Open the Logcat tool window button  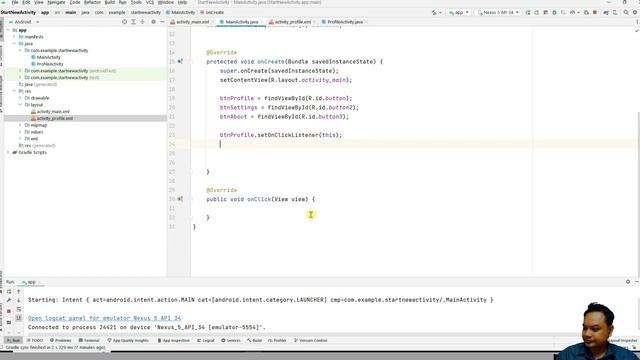tap(206, 340)
